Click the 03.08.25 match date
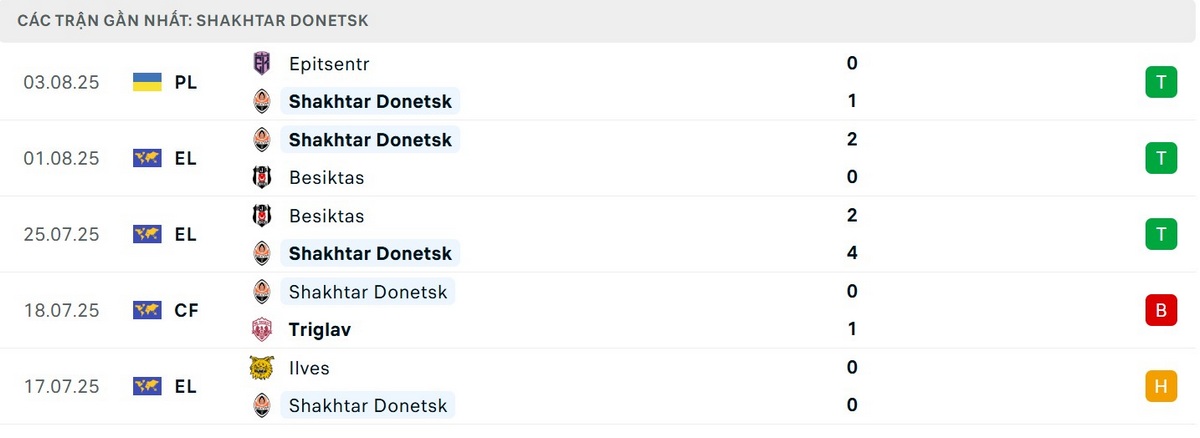 tap(62, 82)
